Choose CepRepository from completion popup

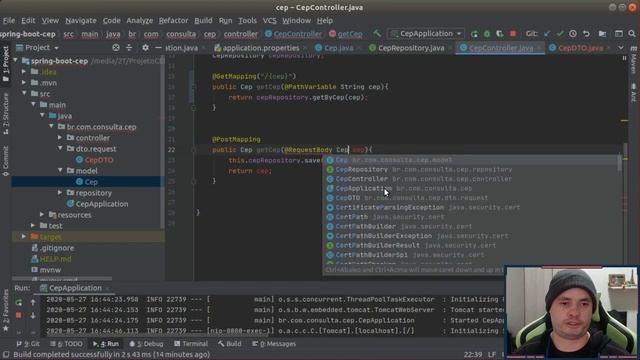point(471,169)
